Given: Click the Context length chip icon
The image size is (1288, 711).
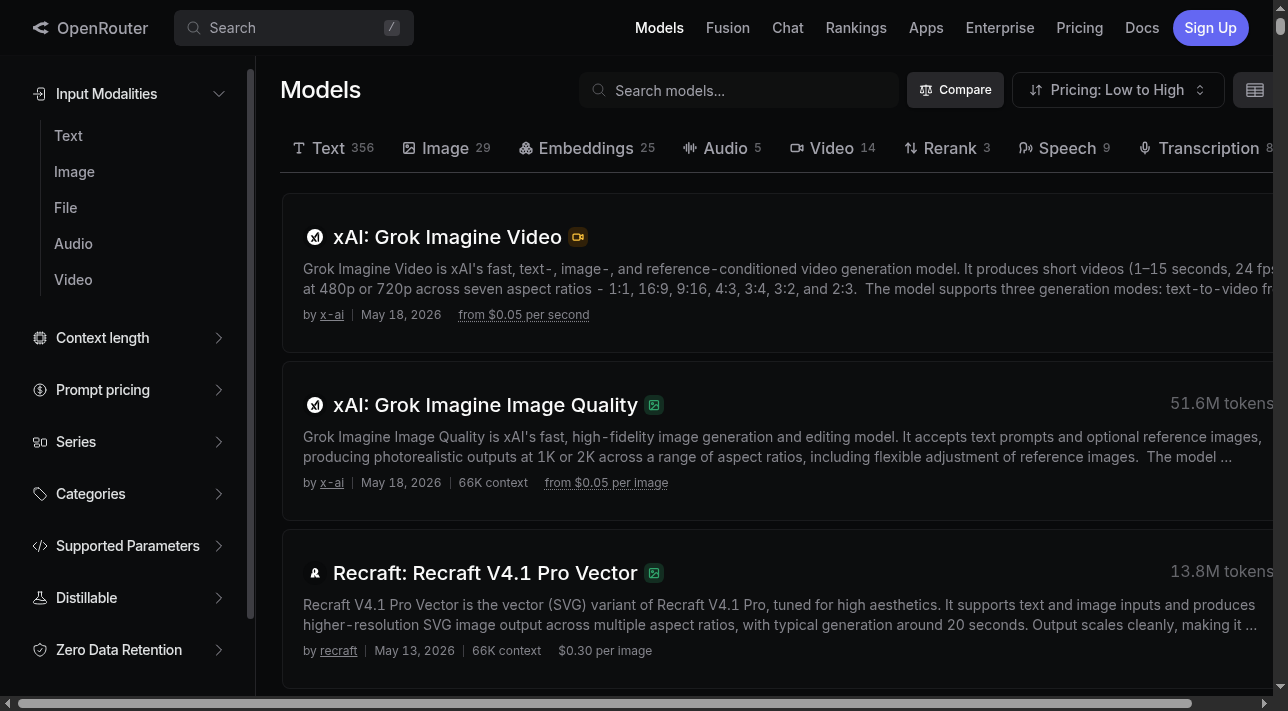Looking at the screenshot, I should coord(40,338).
